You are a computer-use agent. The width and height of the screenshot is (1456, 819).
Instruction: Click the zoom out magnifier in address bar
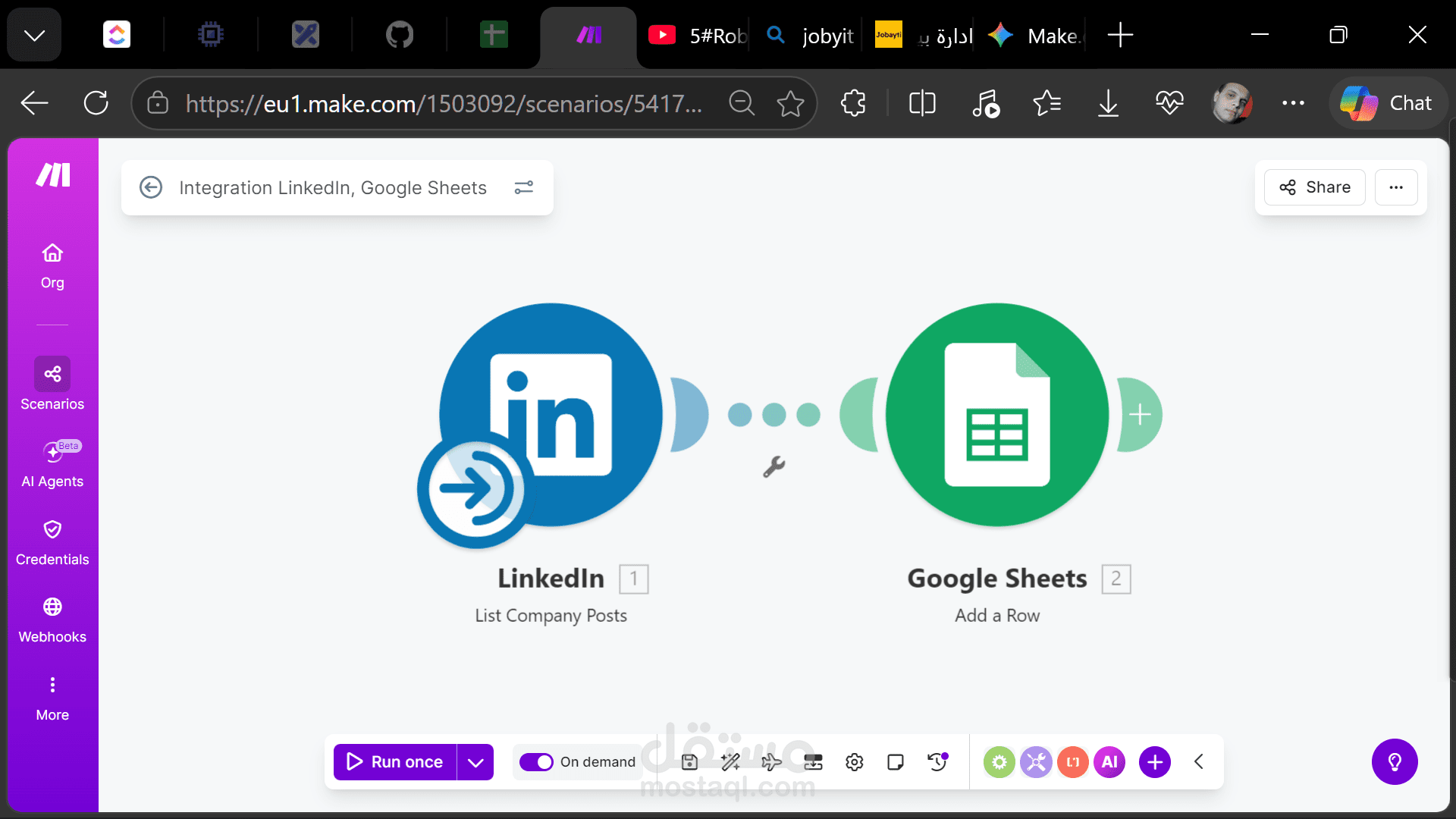click(x=742, y=102)
